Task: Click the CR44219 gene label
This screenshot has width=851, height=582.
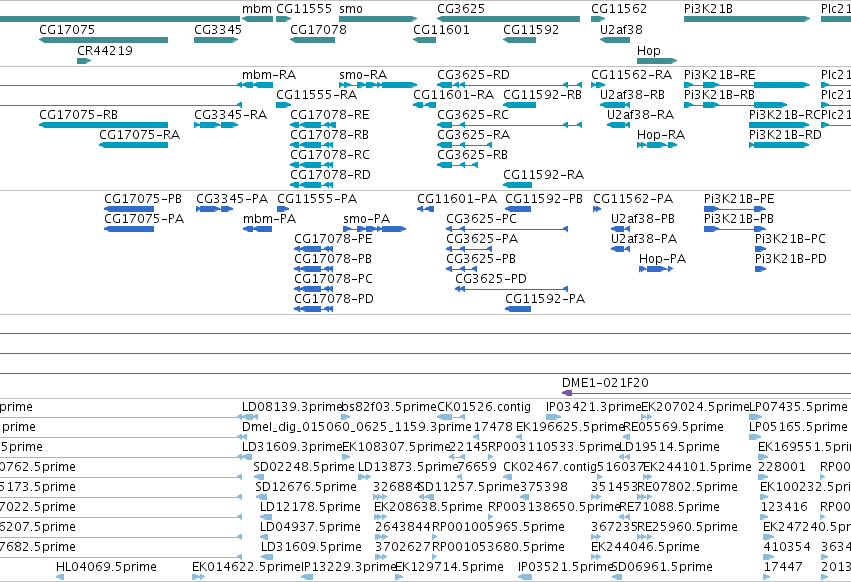Action: pos(105,50)
